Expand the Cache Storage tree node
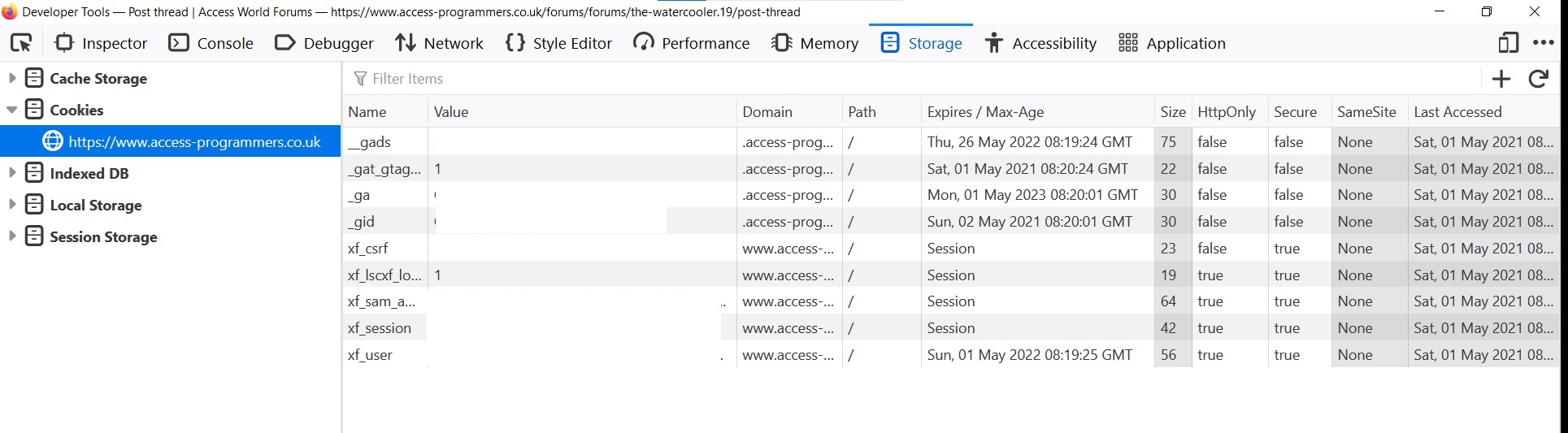 point(11,78)
